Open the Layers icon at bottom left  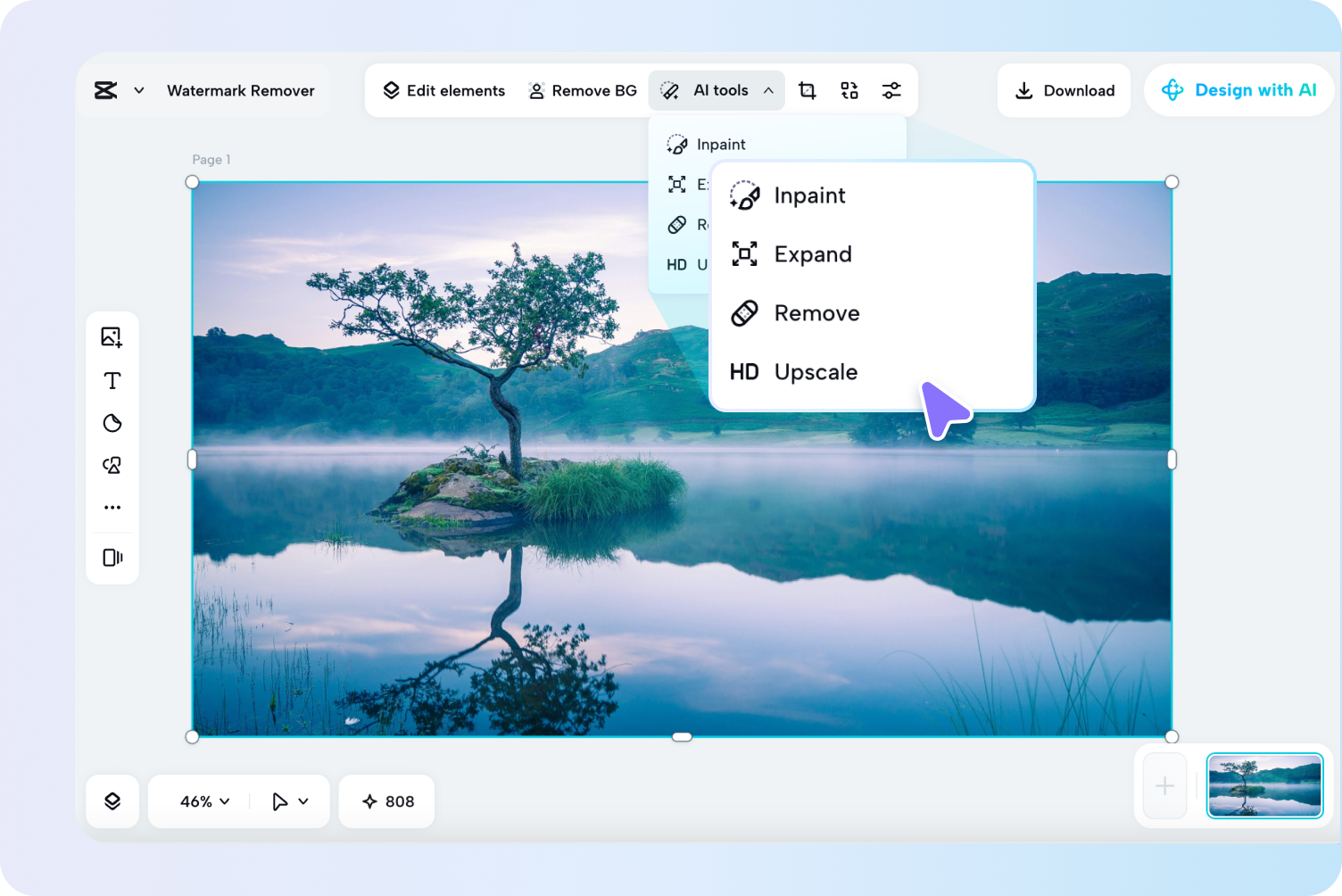click(112, 801)
